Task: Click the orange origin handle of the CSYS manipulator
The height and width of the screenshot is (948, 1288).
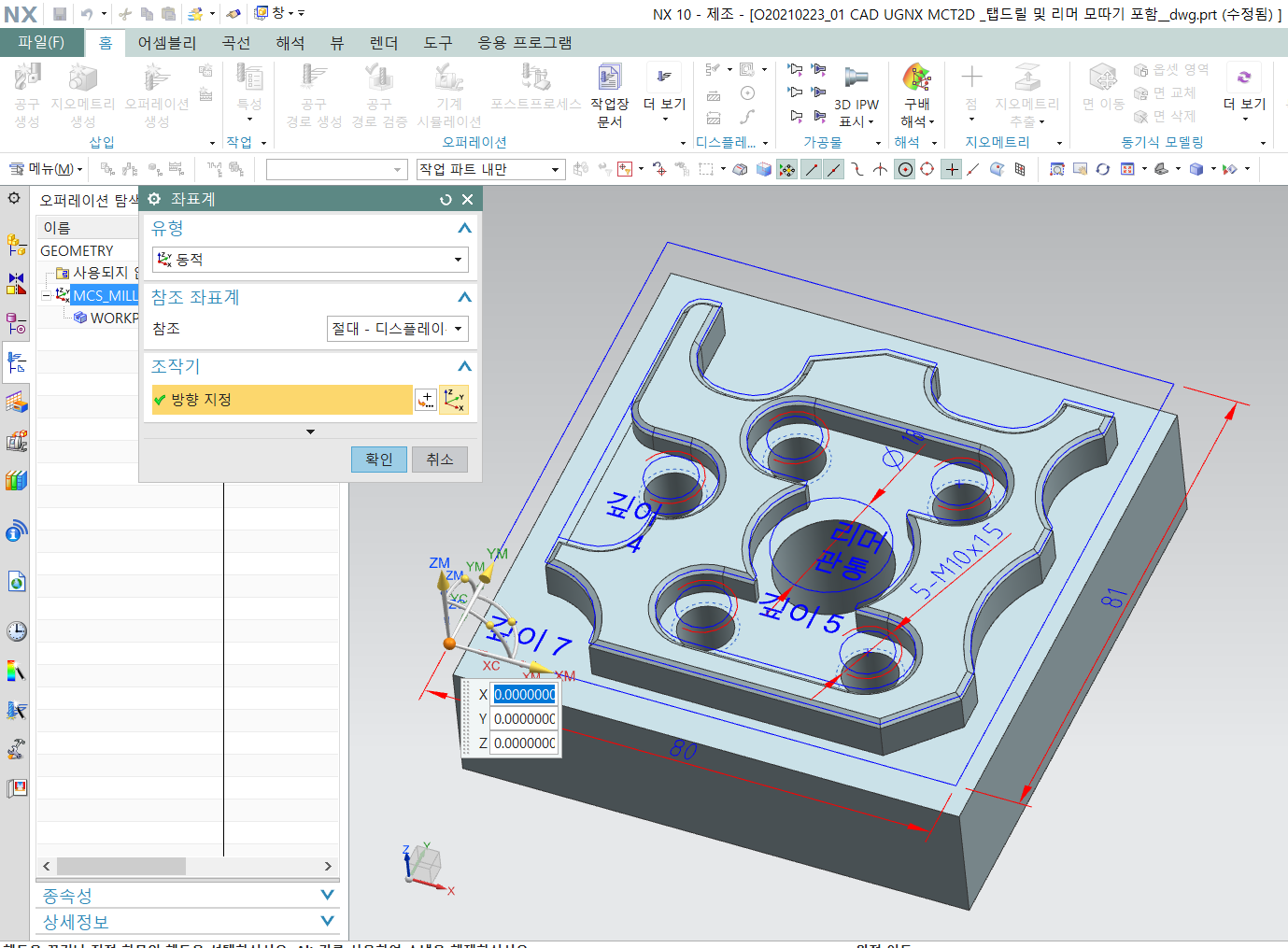Action: pyautogui.click(x=449, y=644)
